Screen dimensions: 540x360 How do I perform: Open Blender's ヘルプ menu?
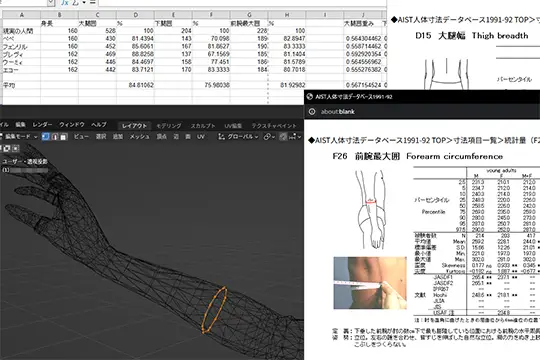tap(99, 125)
